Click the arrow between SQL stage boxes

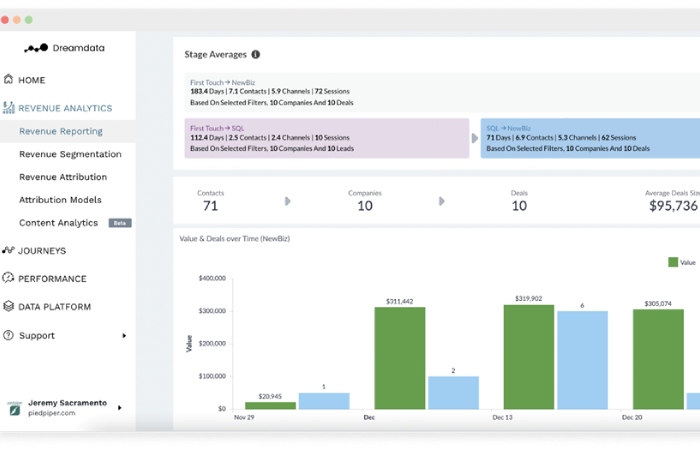pyautogui.click(x=475, y=138)
